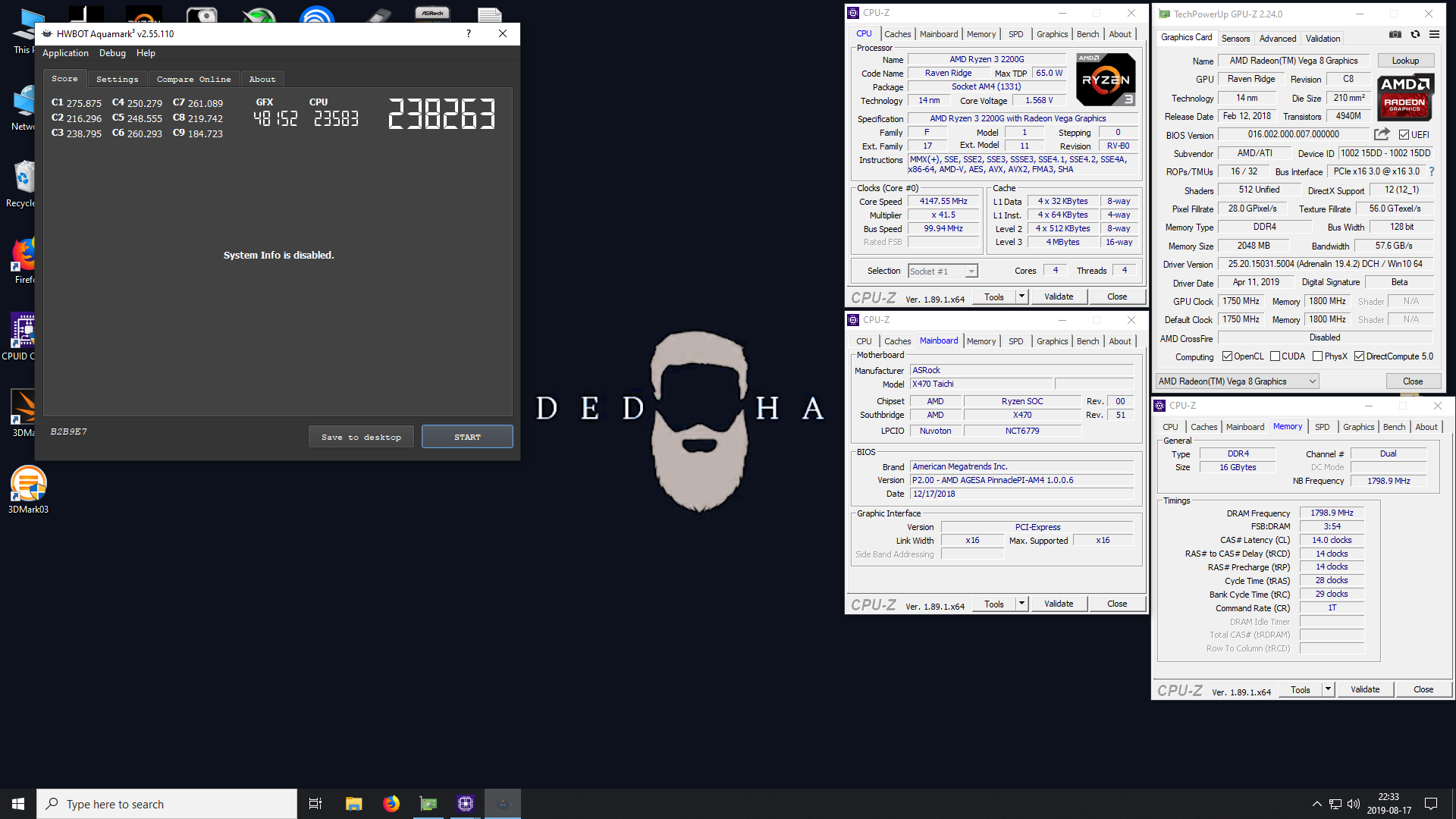
Task: Open the Validation tab in GPU-Z
Action: coord(1323,39)
